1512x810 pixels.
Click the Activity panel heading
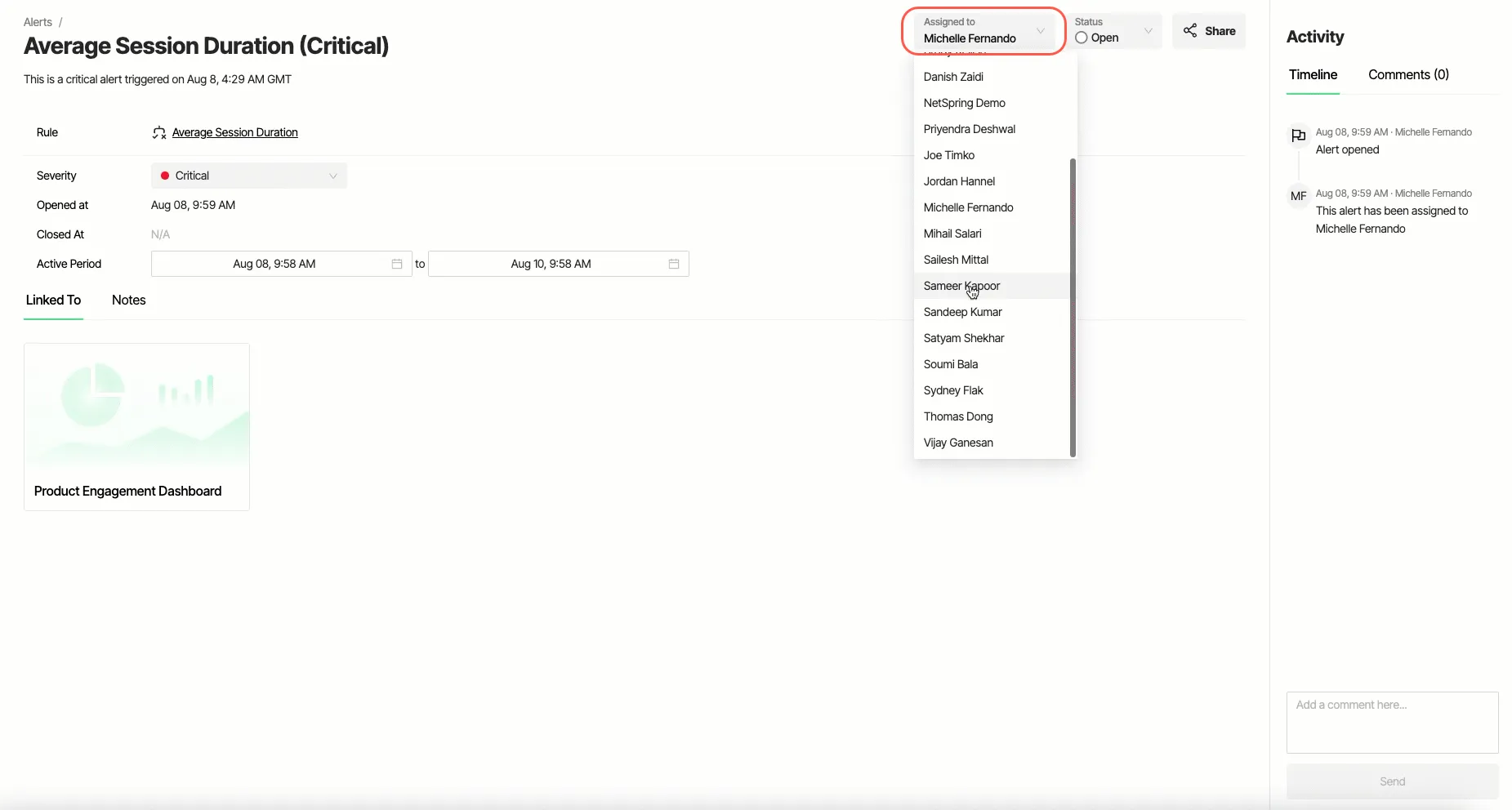pyautogui.click(x=1314, y=37)
